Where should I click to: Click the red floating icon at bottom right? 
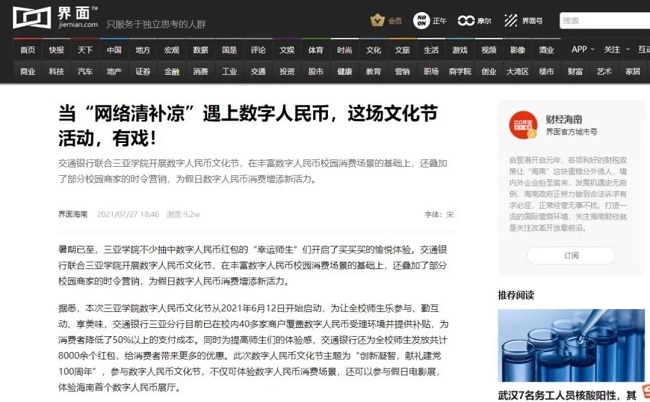[x=646, y=392]
